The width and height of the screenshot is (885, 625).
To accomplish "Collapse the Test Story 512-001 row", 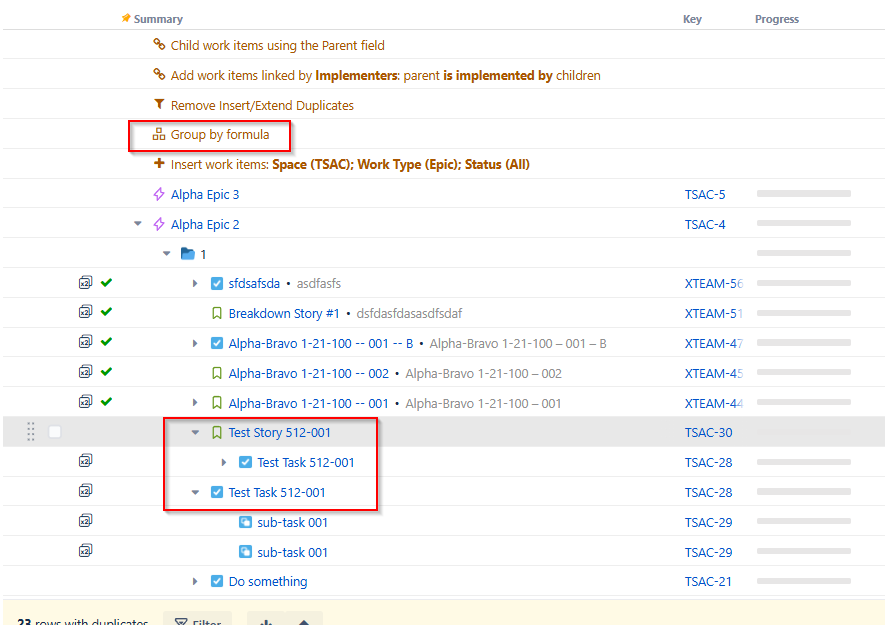I will [x=195, y=432].
